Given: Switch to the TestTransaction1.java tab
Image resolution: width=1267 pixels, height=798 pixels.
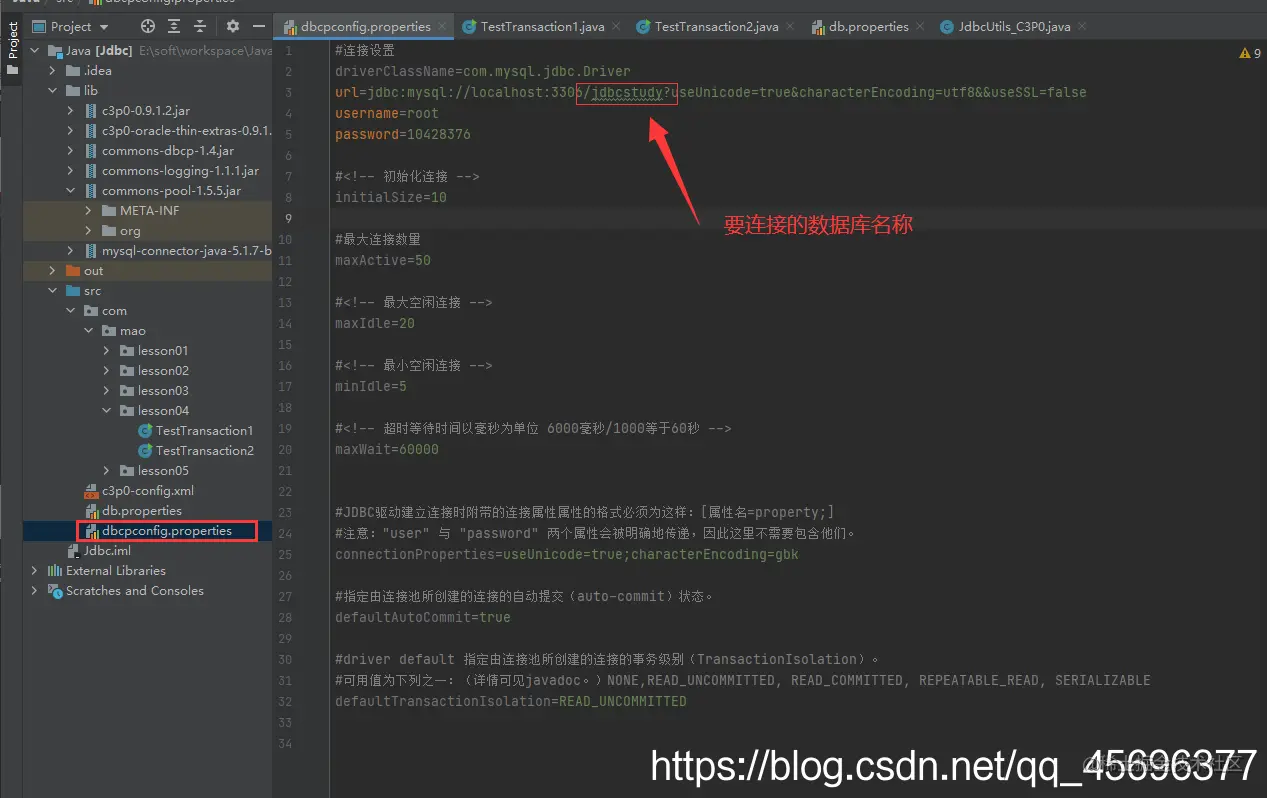Looking at the screenshot, I should pos(541,26).
